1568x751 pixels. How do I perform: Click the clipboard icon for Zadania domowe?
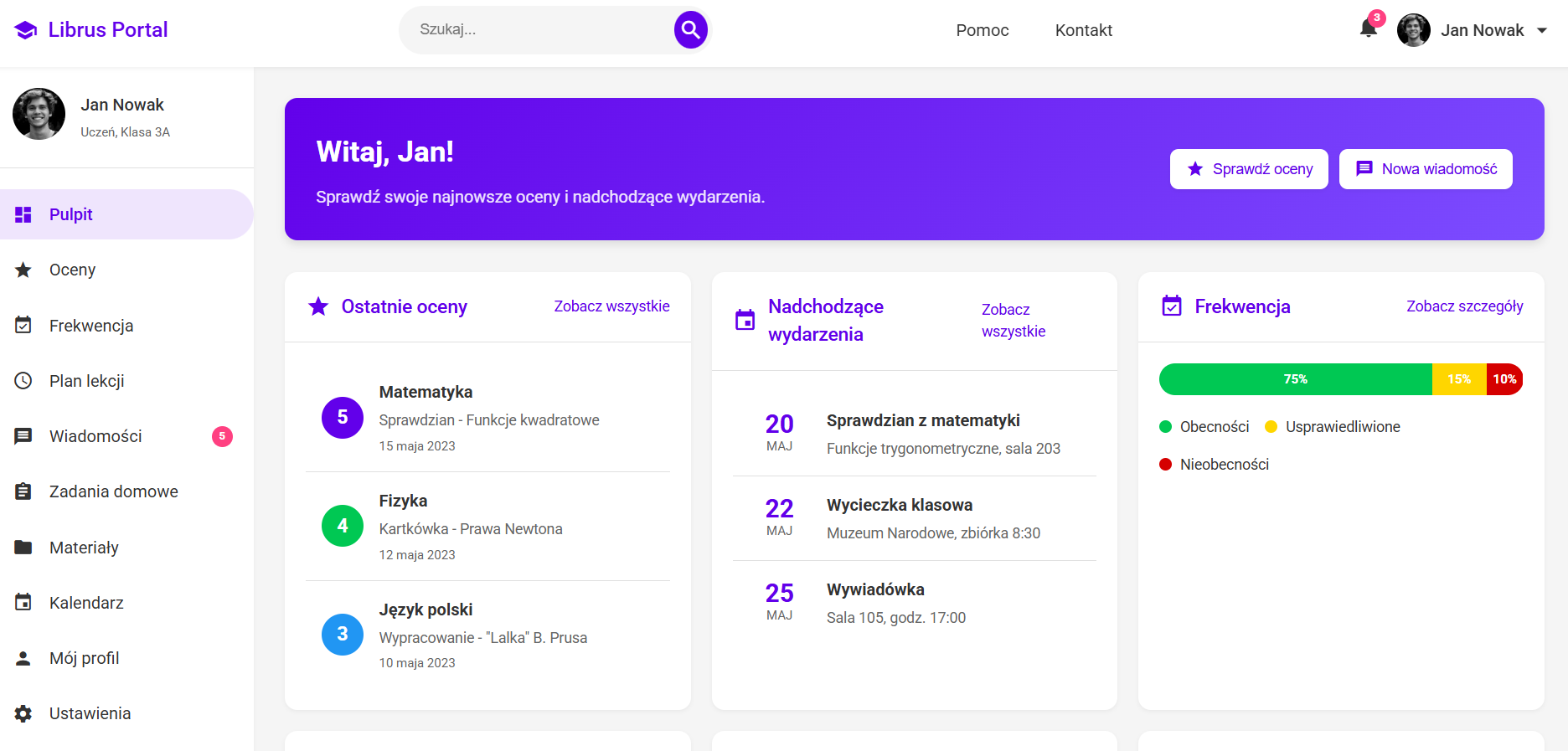23,491
